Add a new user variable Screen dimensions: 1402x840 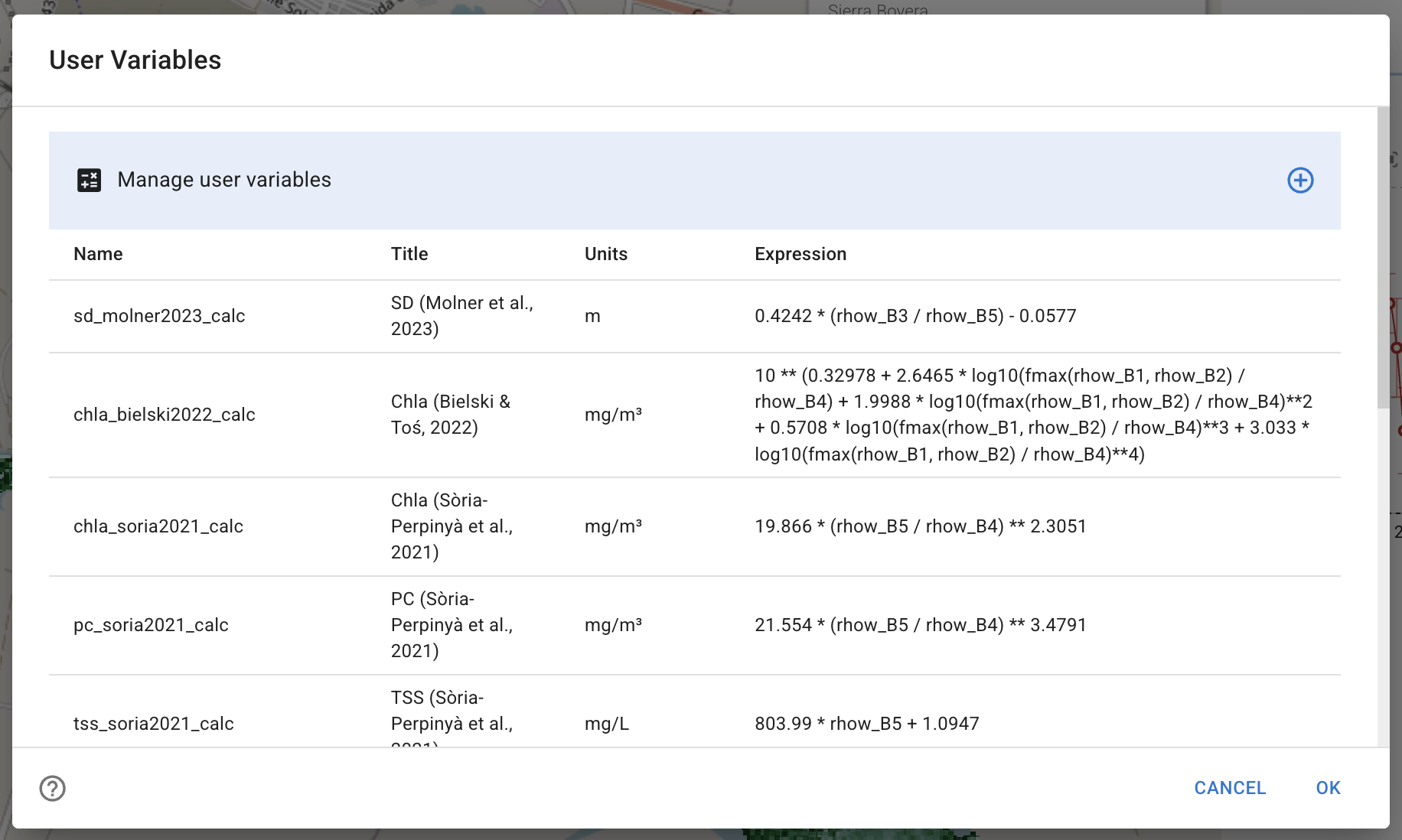click(x=1300, y=181)
